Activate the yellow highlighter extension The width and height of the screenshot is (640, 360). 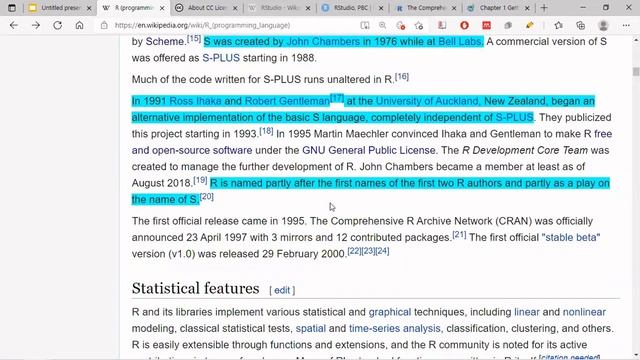click(x=530, y=25)
